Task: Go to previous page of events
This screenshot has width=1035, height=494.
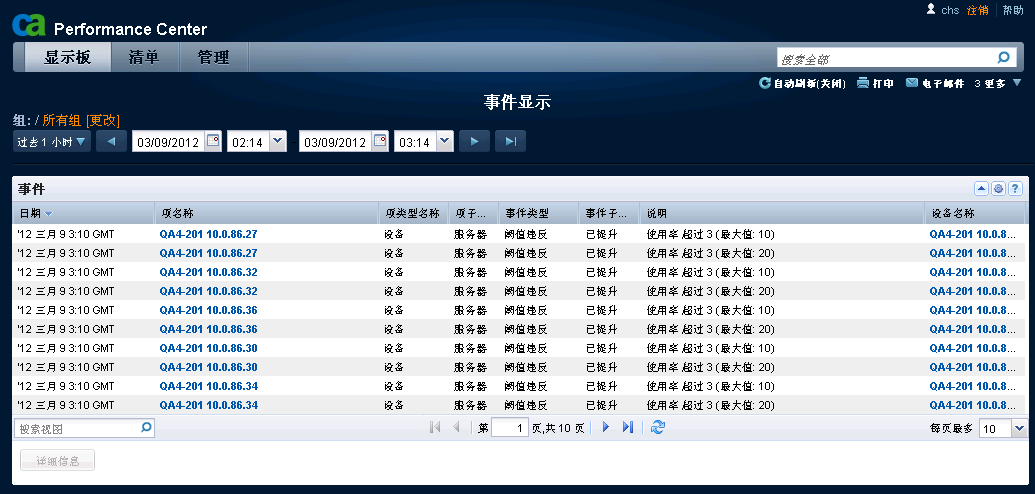Action: coord(456,428)
